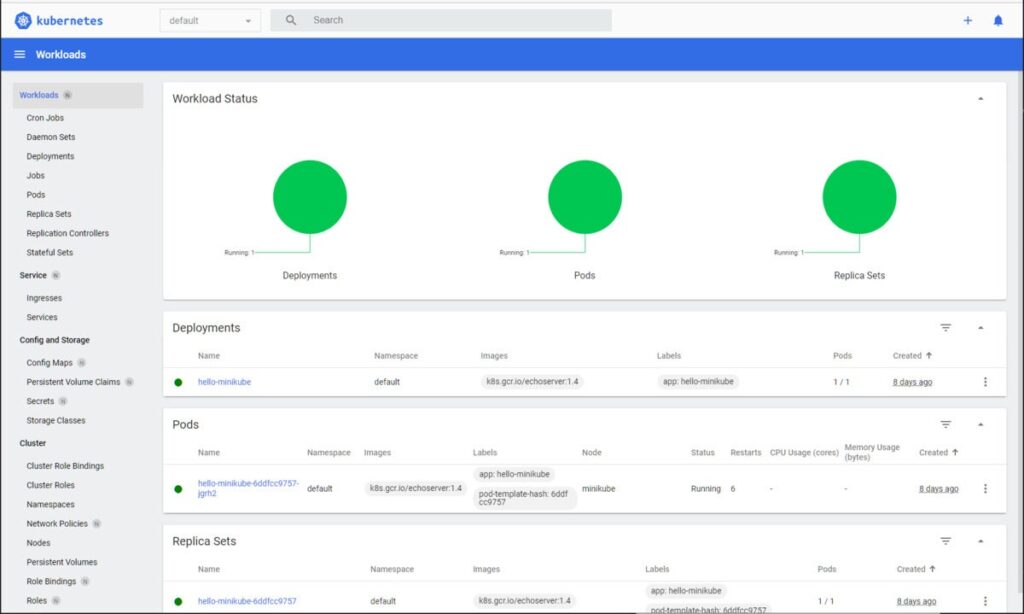This screenshot has width=1024, height=614.
Task: Open the default namespace dropdown
Action: point(210,20)
